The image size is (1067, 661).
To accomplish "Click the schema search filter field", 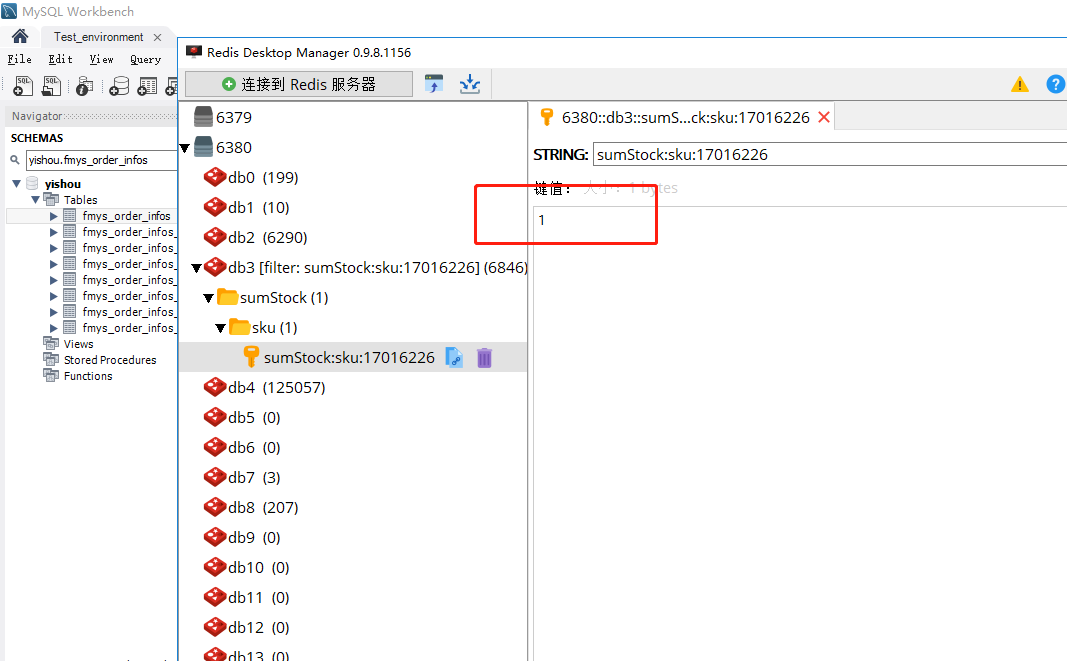I will [101, 160].
